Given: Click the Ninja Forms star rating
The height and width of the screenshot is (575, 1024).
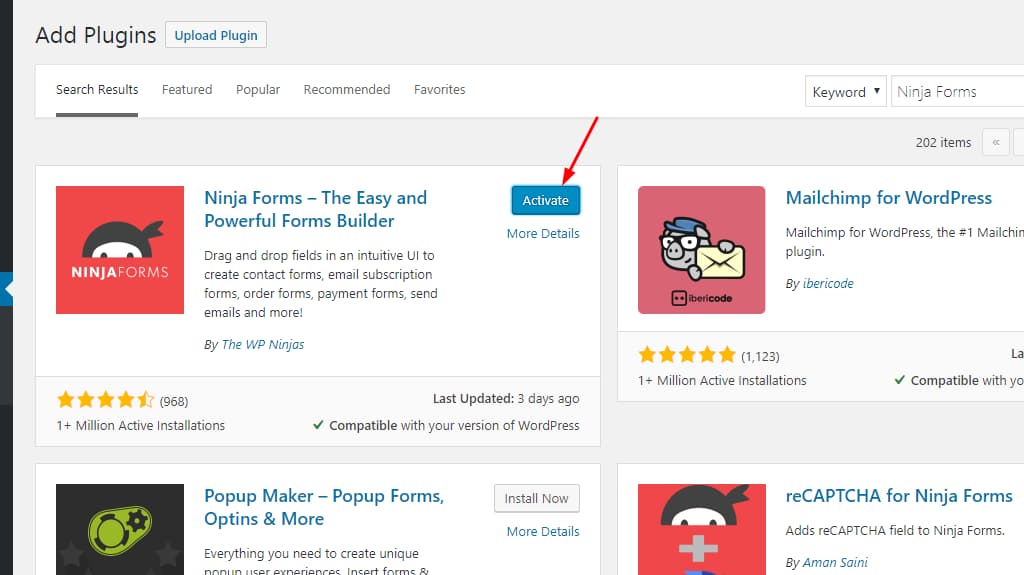Looking at the screenshot, I should [105, 400].
